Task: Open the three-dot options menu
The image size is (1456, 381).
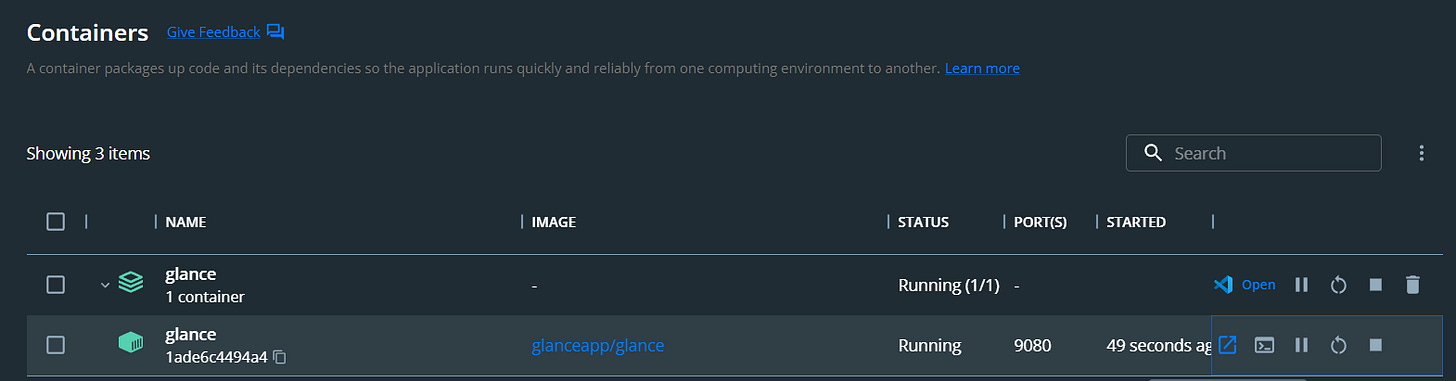Action: coord(1421,153)
